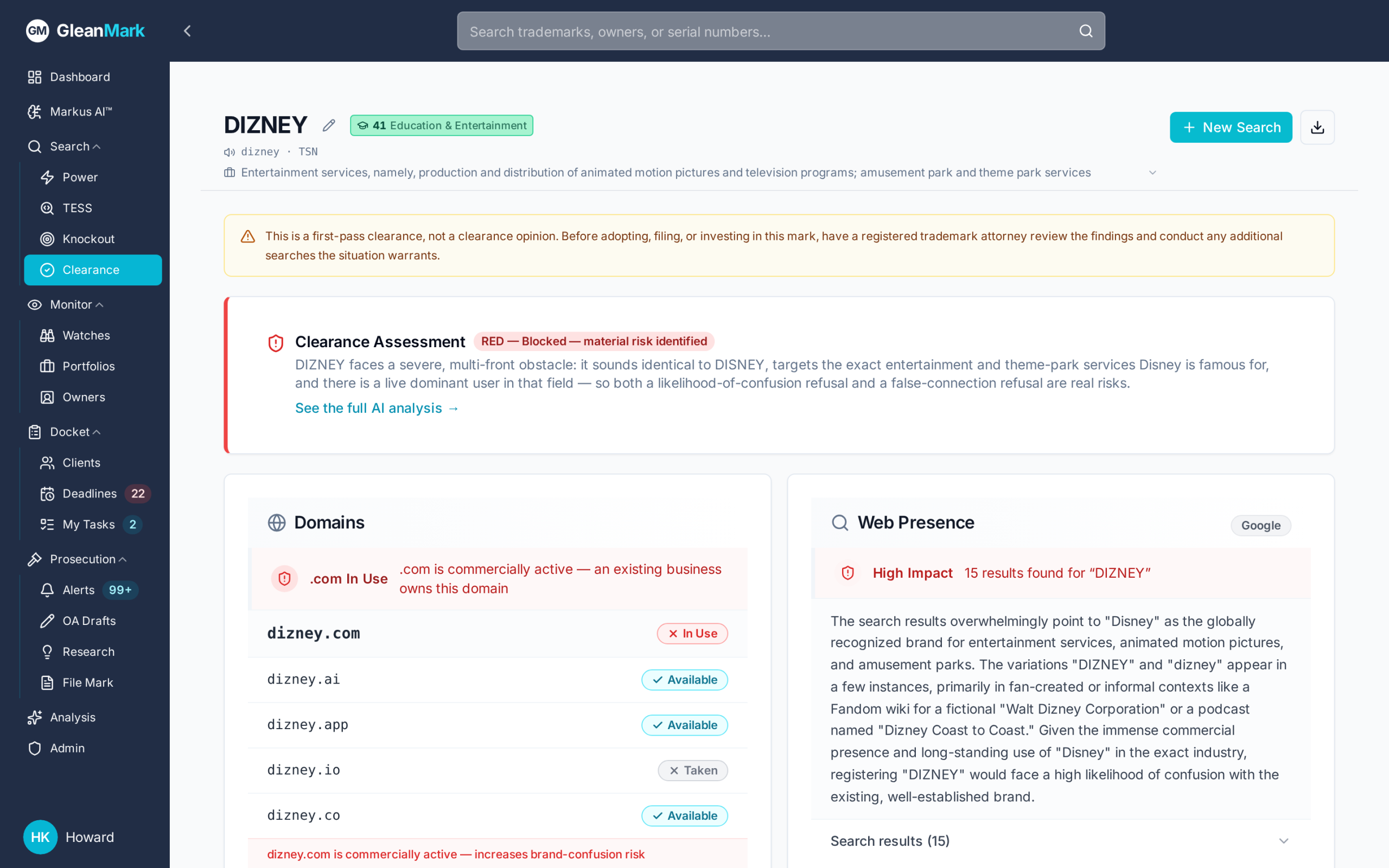Click the Admin shield icon
Image resolution: width=1389 pixels, height=868 pixels.
pyautogui.click(x=35, y=749)
